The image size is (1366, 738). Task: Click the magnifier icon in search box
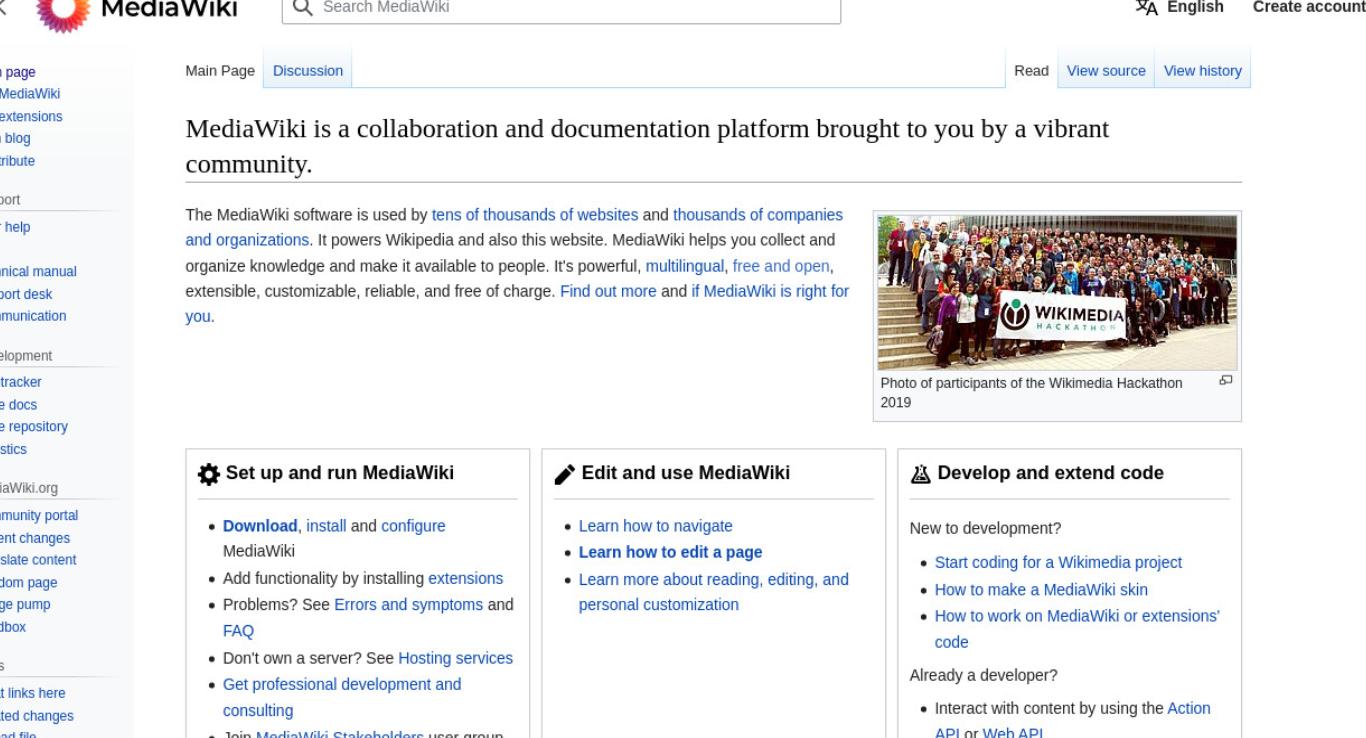(302, 7)
